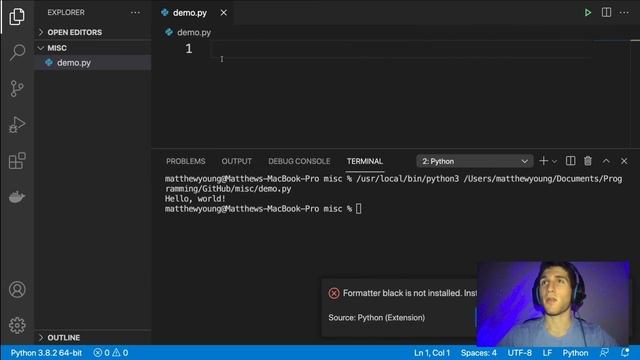The image size is (640, 360).
Task: Select the demo.py editor tab
Action: (193, 13)
